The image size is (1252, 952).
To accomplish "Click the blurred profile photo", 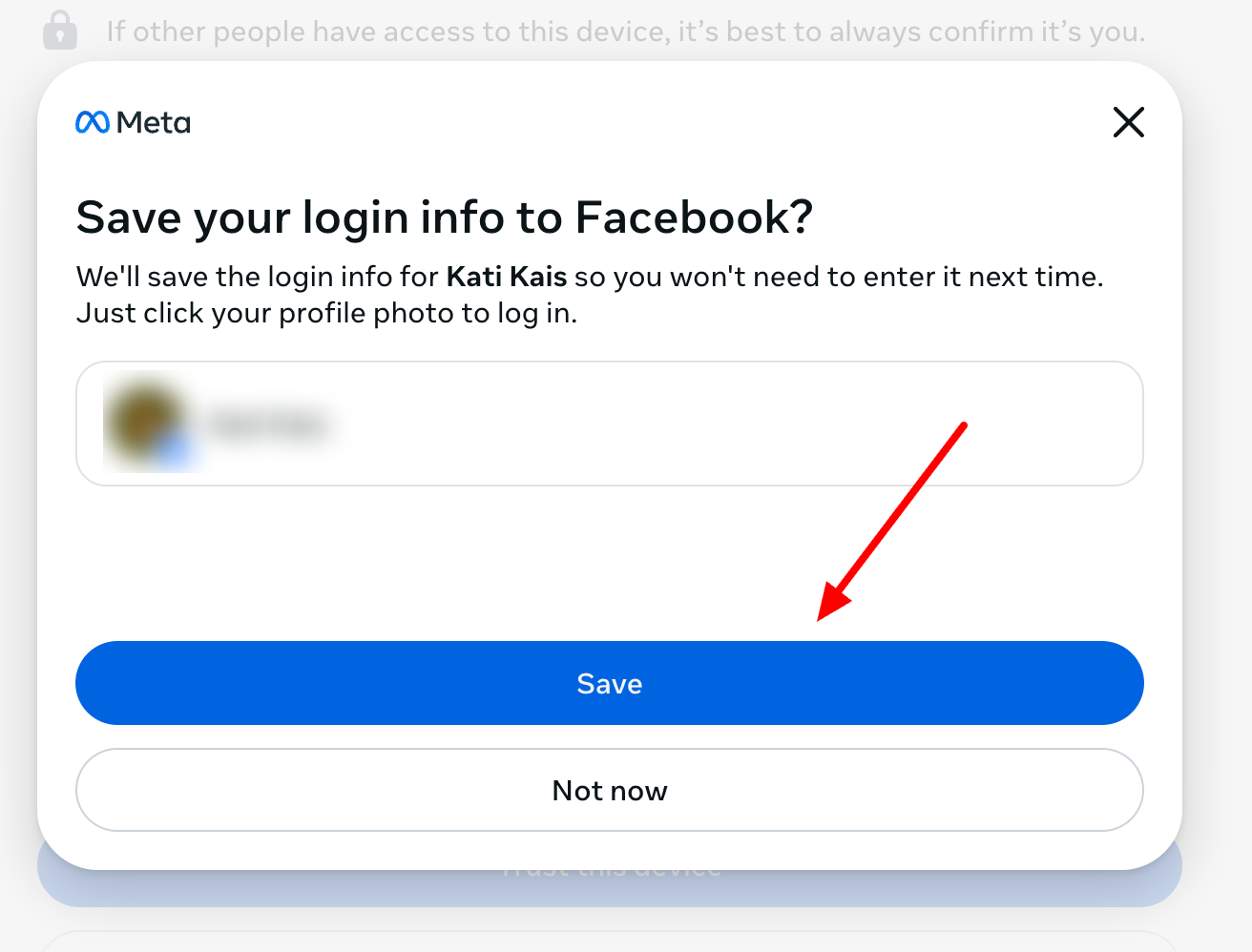I will point(143,420).
